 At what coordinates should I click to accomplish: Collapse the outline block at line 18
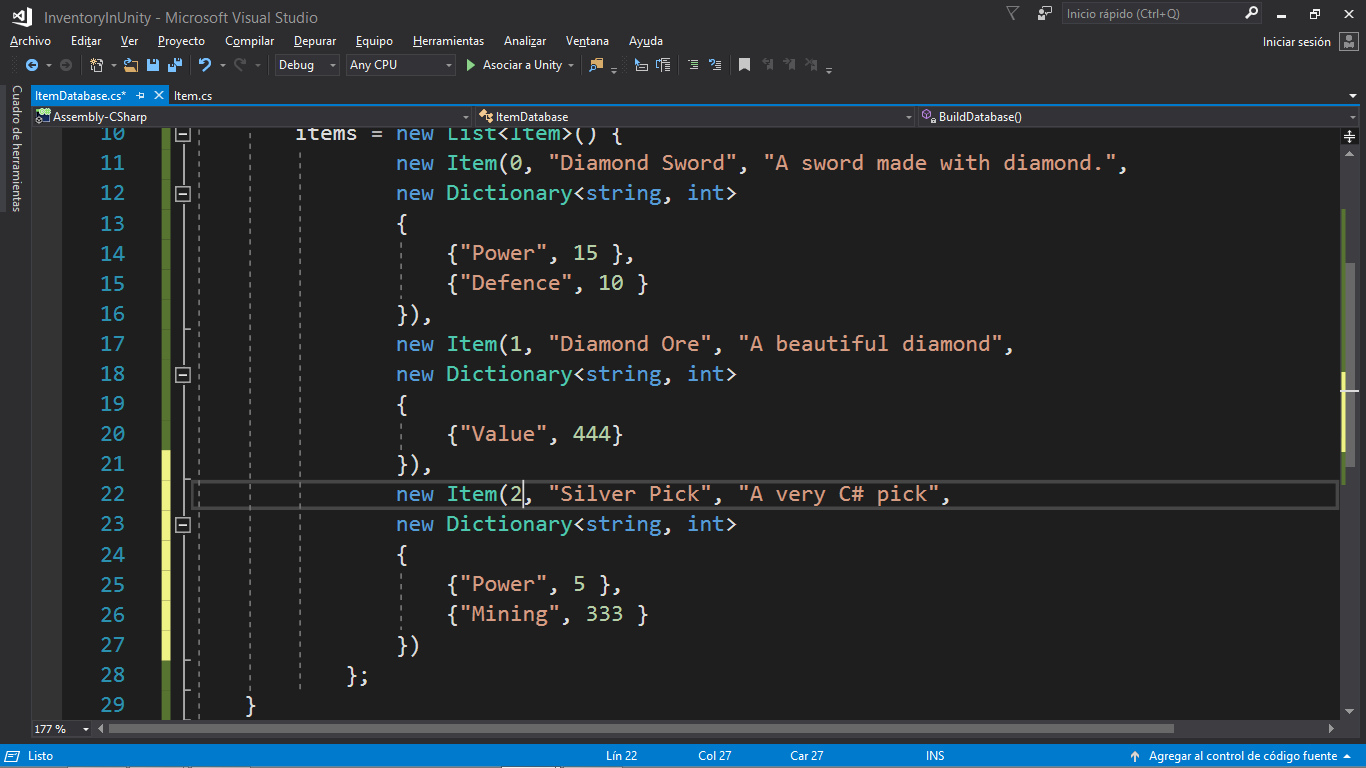[182, 375]
